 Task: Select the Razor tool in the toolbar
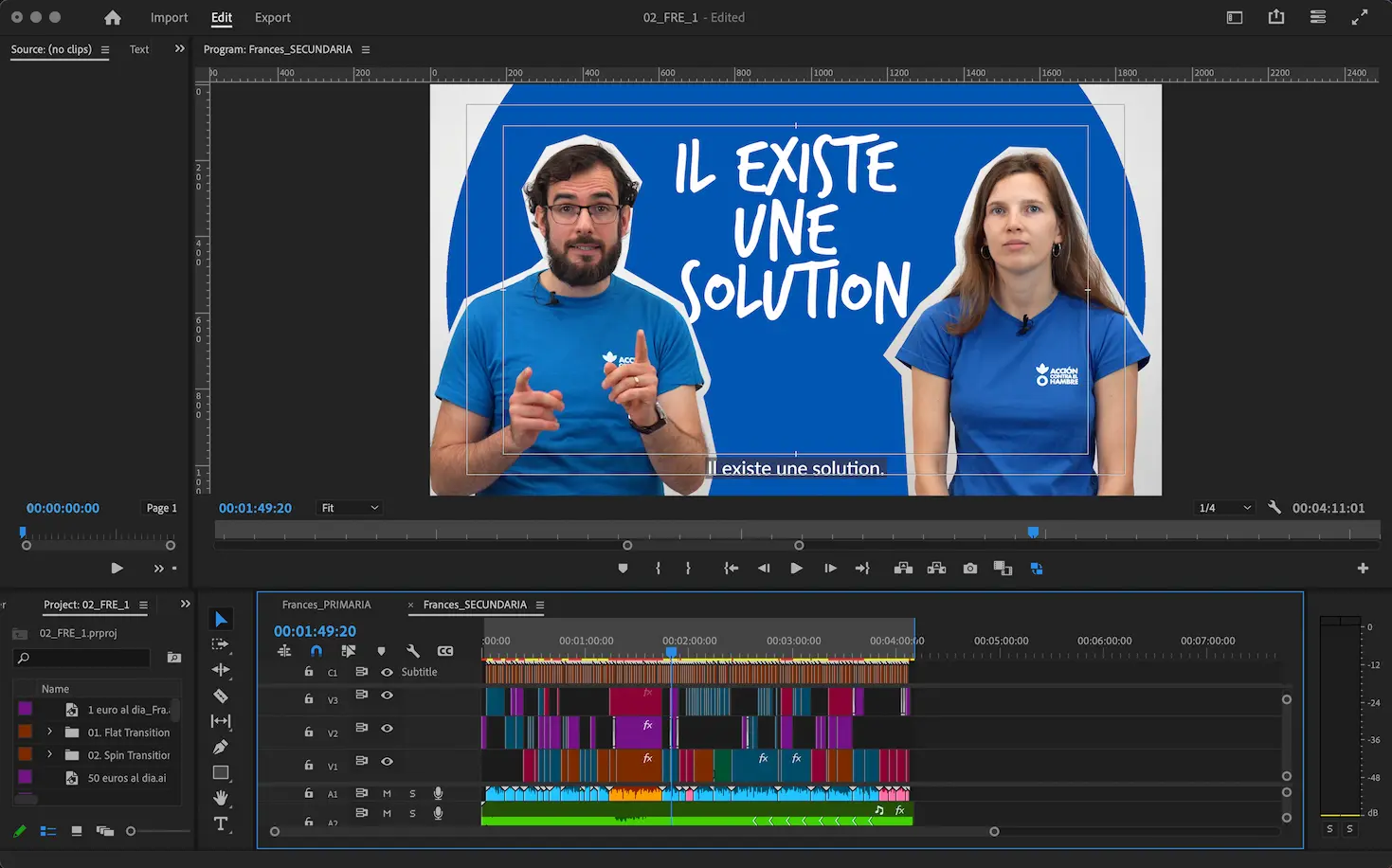pyautogui.click(x=221, y=696)
